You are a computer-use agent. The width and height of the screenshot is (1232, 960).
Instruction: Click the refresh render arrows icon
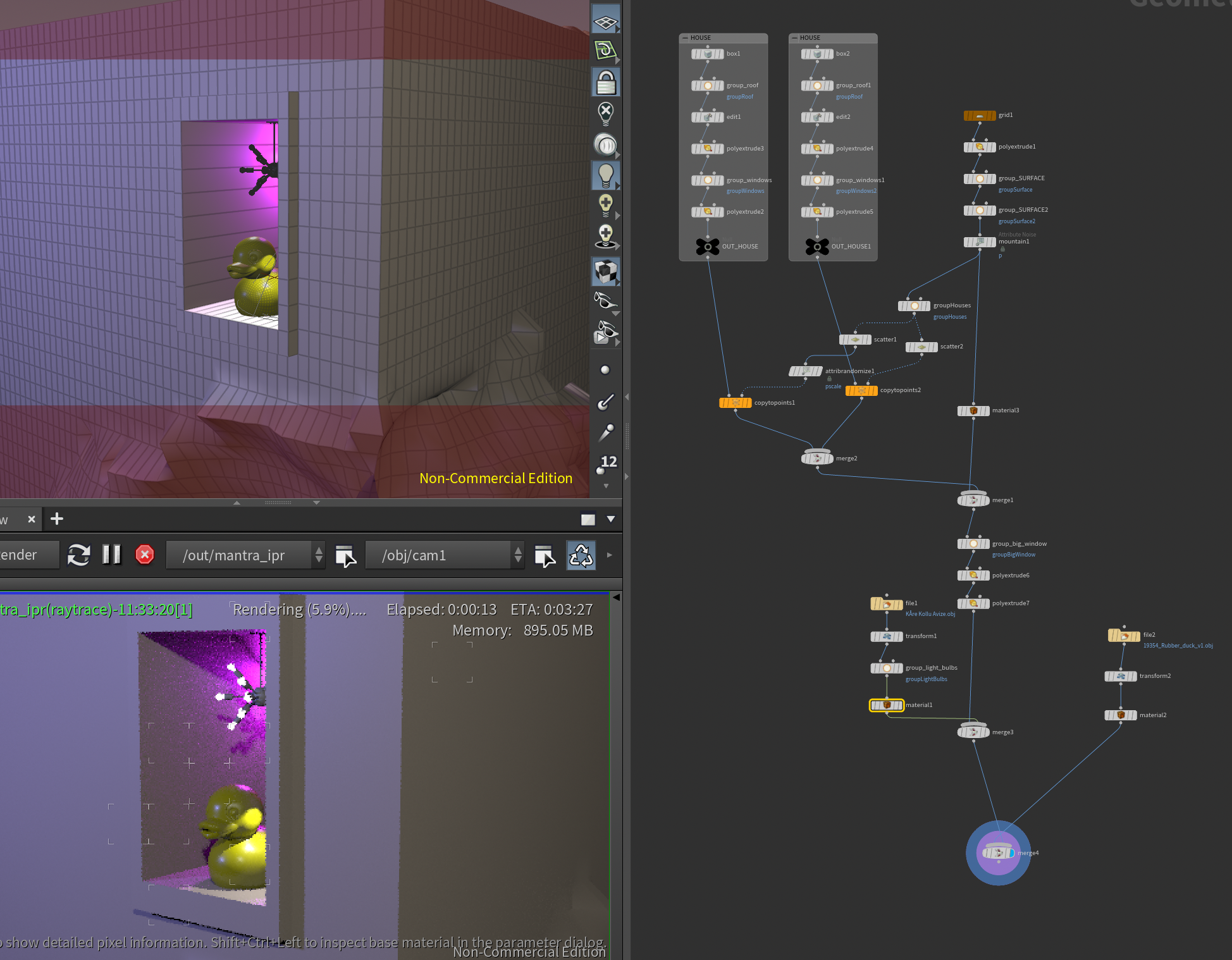79,555
